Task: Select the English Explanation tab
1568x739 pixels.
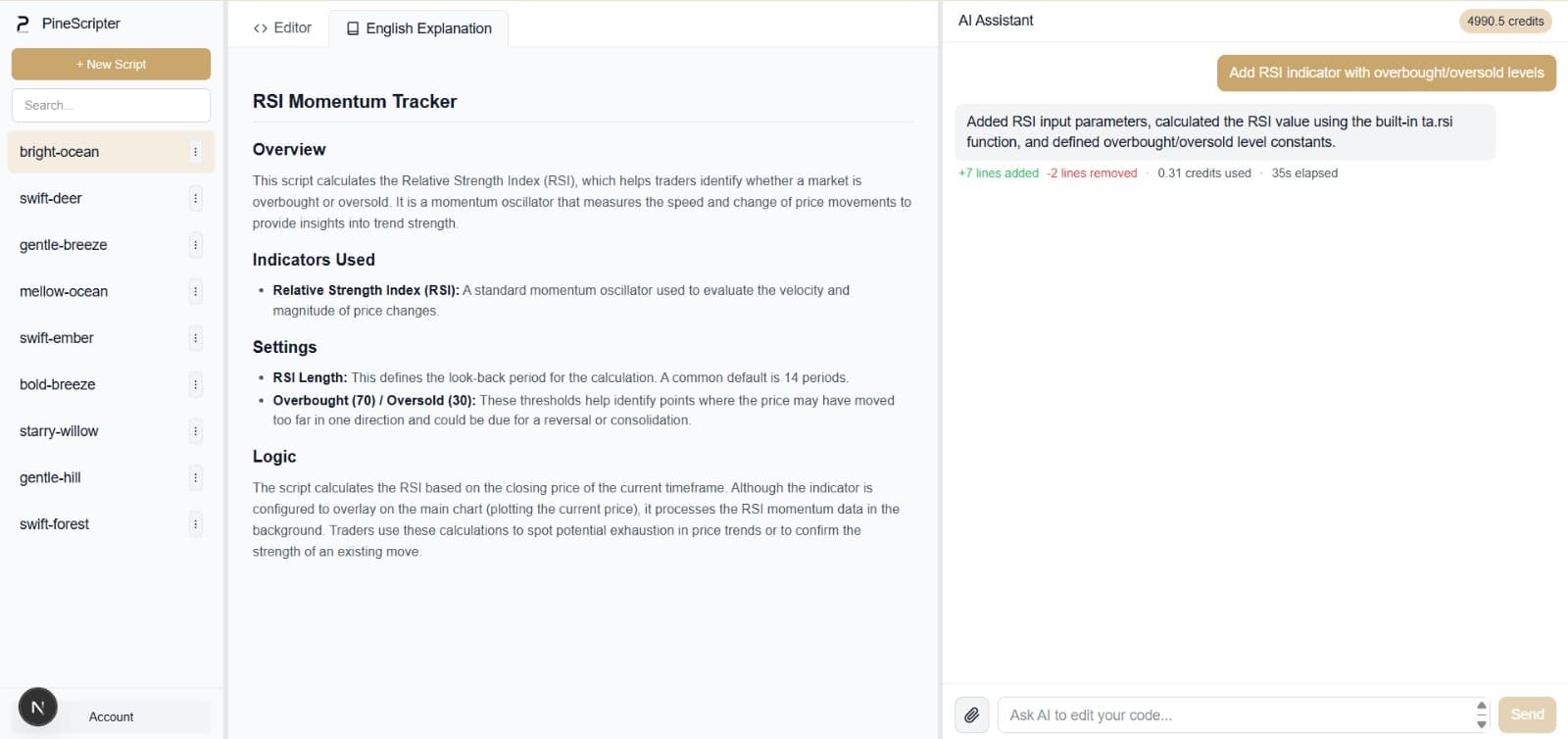Action: [419, 28]
